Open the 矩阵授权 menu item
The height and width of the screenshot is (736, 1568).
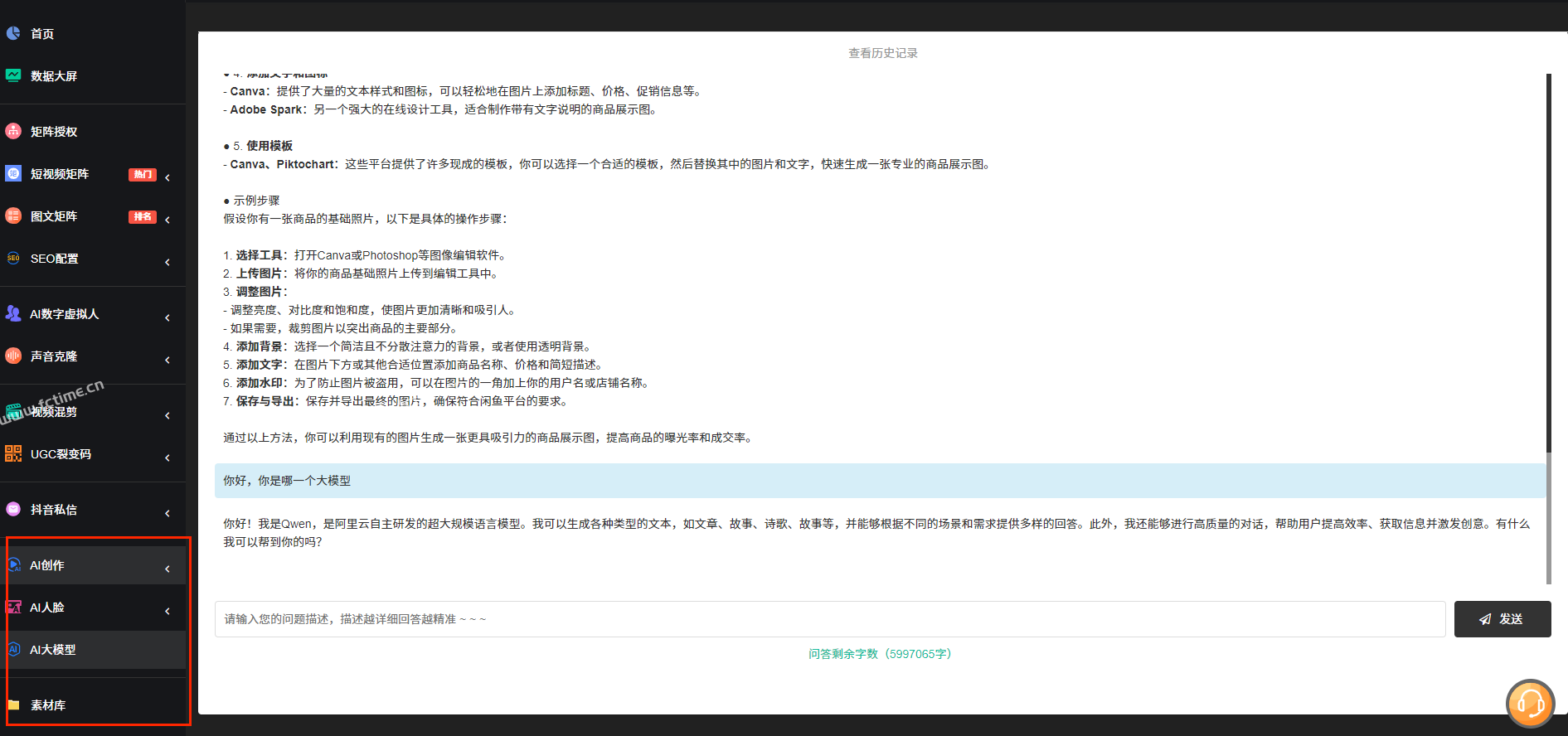[x=93, y=131]
